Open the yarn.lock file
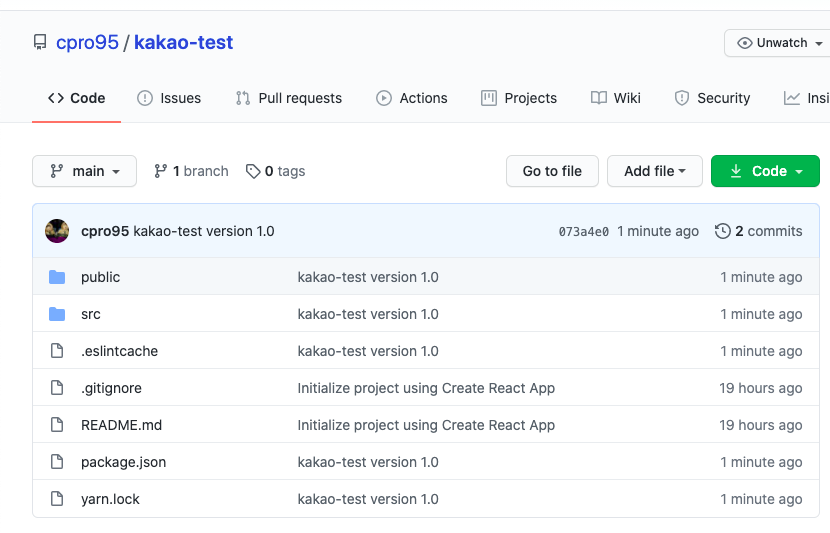Viewport: 830px width, 533px height. [110, 499]
